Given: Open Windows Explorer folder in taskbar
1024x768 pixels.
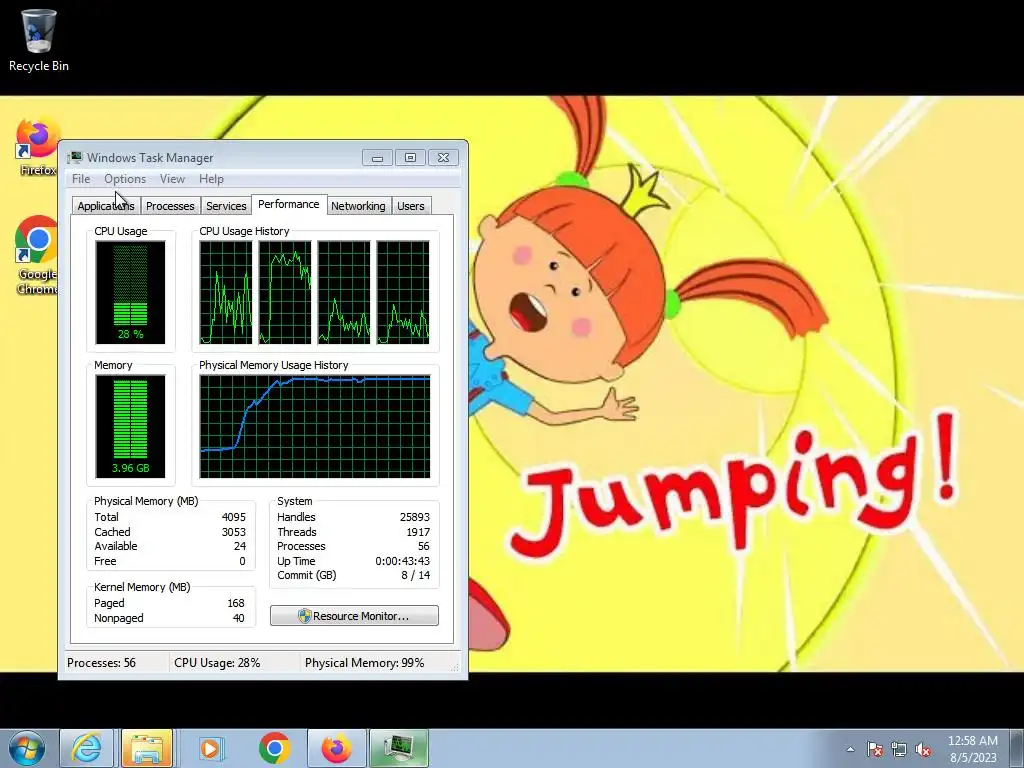Looking at the screenshot, I should [147, 748].
